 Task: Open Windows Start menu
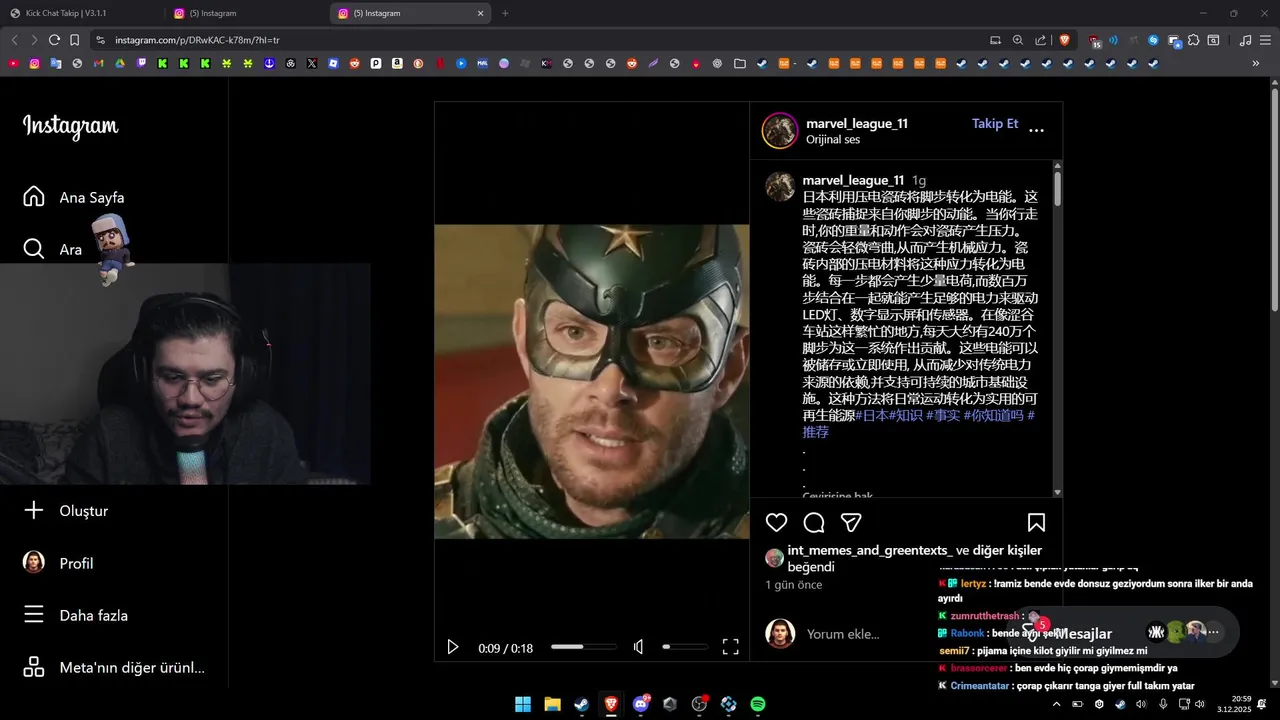[523, 704]
